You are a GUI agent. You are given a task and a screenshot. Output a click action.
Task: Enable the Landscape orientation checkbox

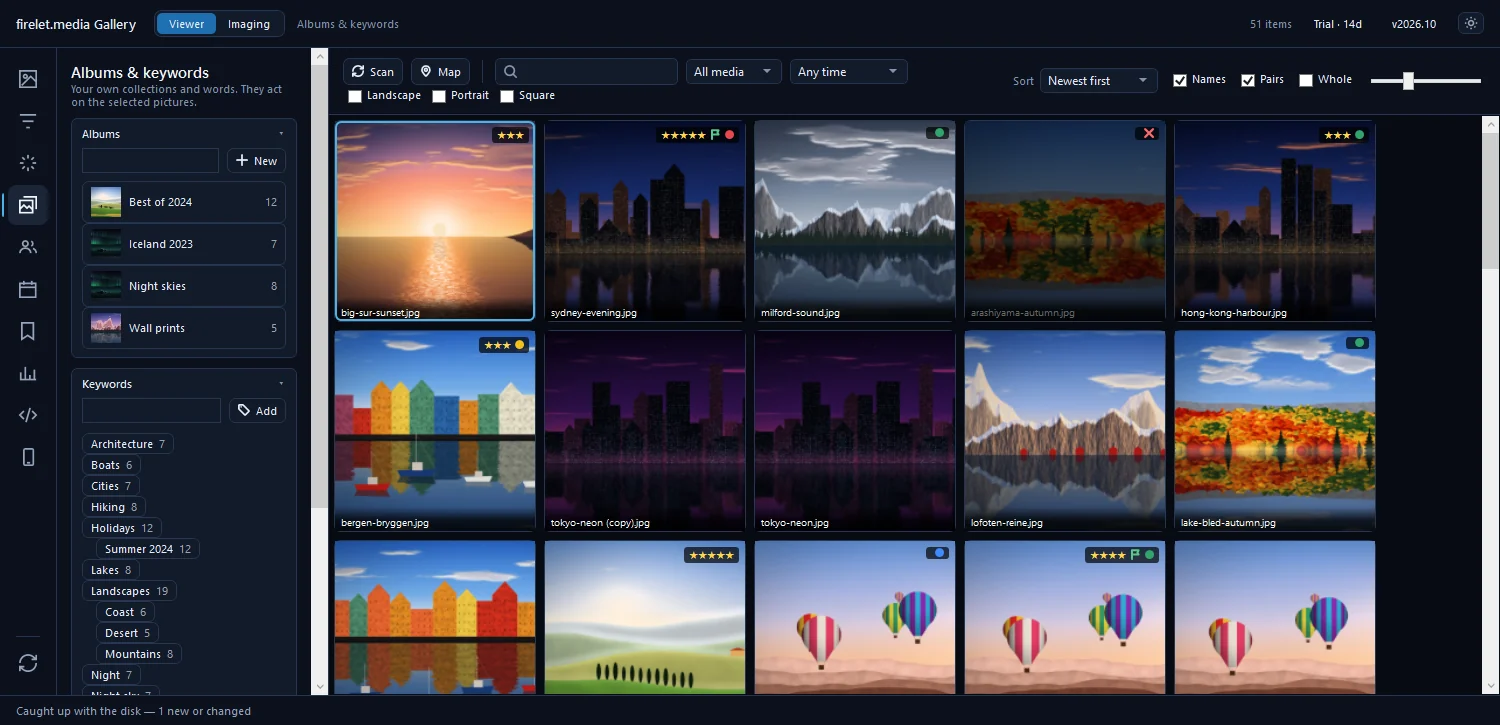pyautogui.click(x=355, y=96)
